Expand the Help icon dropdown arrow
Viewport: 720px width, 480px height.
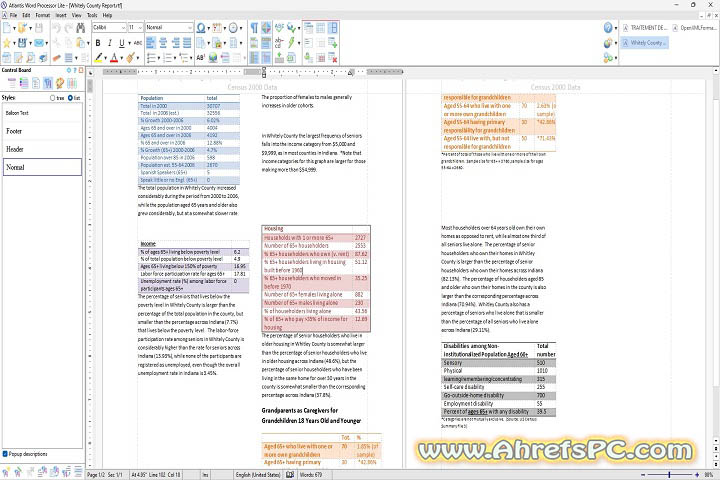pos(616,28)
